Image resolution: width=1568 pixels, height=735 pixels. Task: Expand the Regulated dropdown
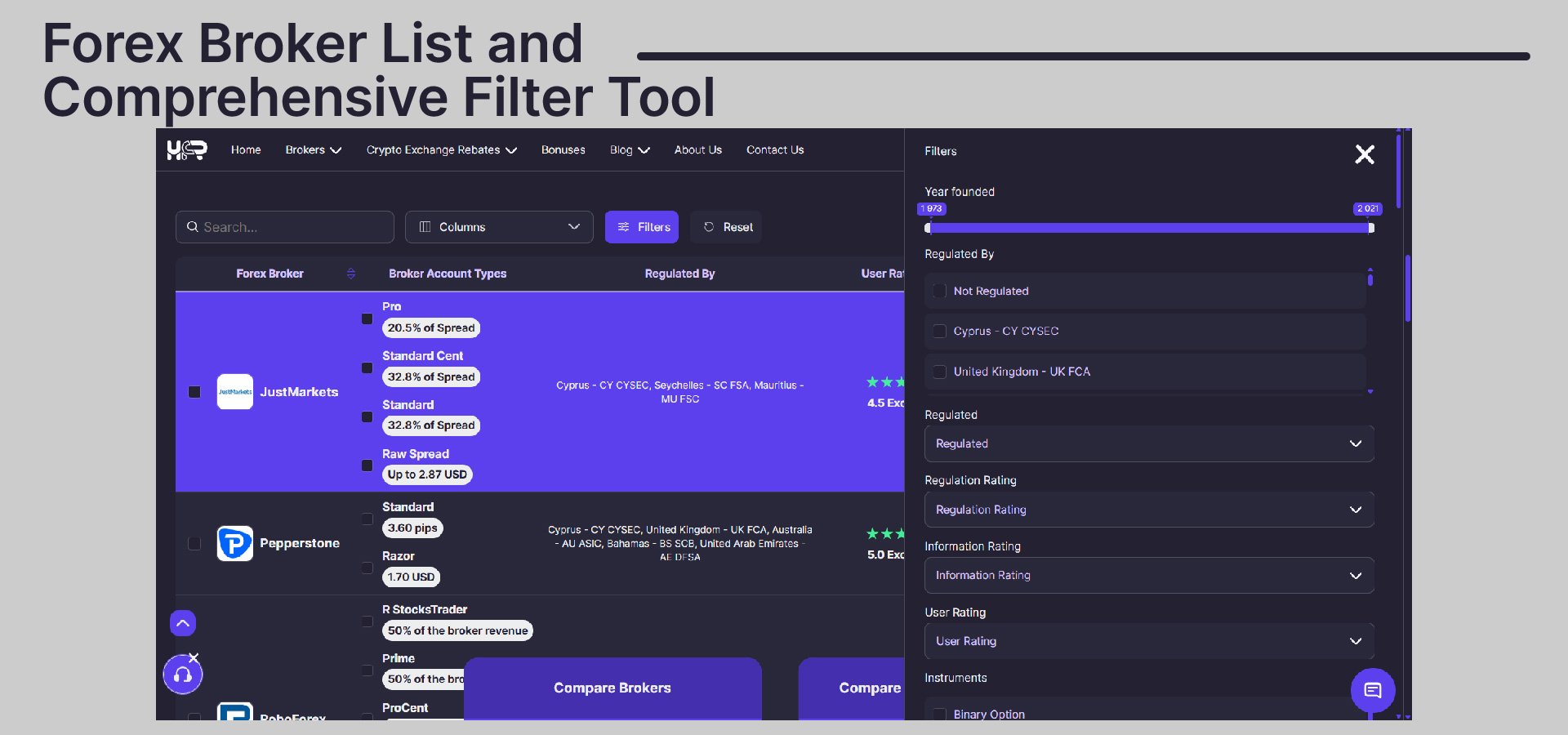pyautogui.click(x=1149, y=443)
